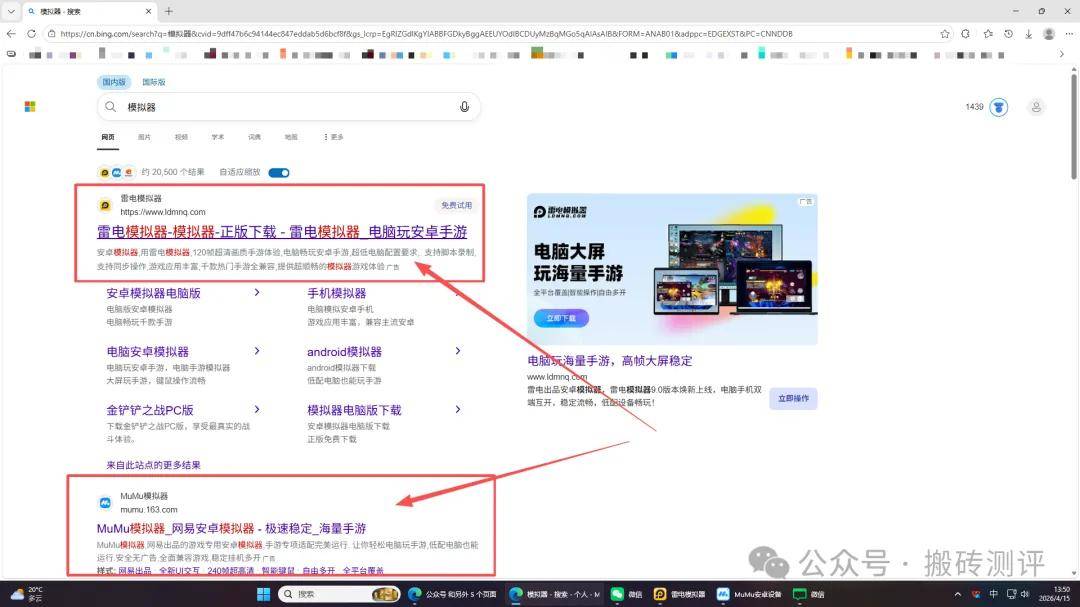This screenshot has width=1080, height=607.
Task: Open the Downloads icon in browser toolbar
Action: [1029, 33]
